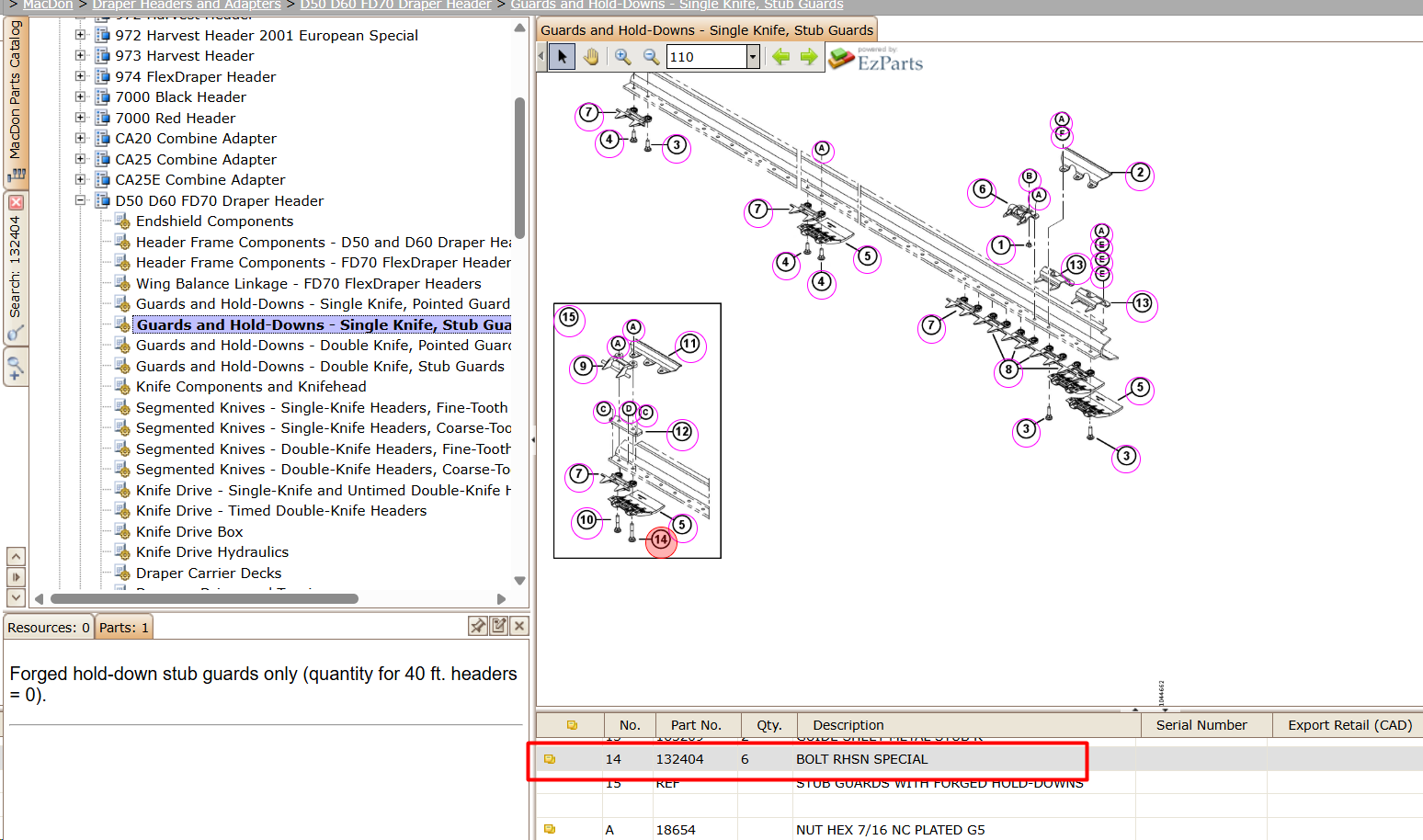
Task: Expand the 974 FlexDraper Header node
Action: pyautogui.click(x=80, y=76)
